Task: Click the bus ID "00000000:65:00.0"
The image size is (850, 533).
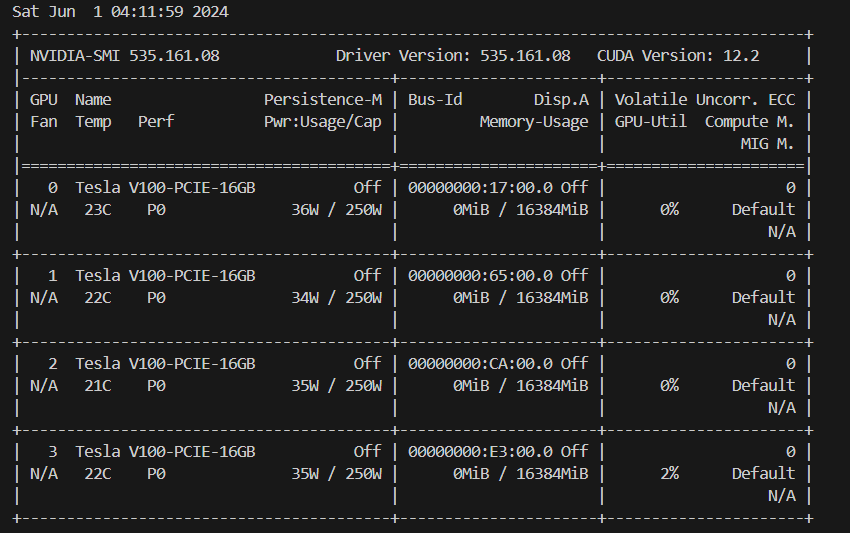Action: tap(480, 275)
